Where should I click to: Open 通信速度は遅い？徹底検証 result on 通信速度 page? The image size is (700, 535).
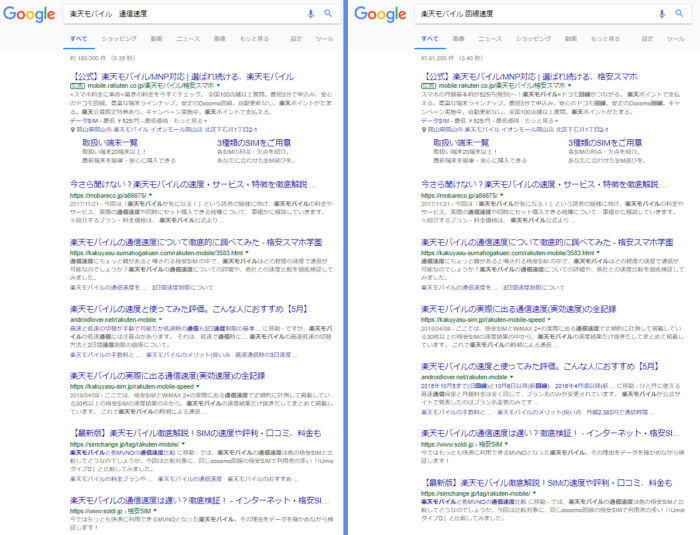[200, 500]
